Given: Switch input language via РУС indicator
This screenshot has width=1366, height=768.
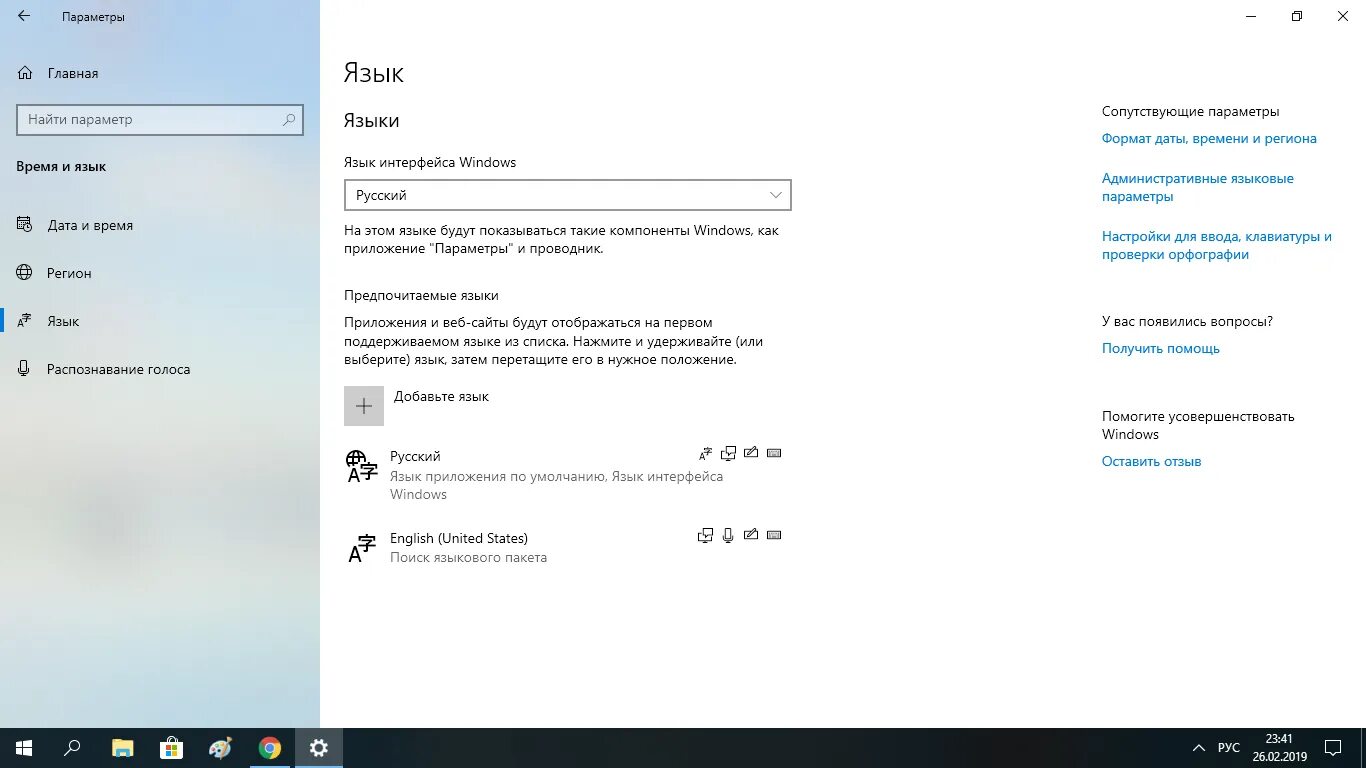Looking at the screenshot, I should click(x=1229, y=748).
